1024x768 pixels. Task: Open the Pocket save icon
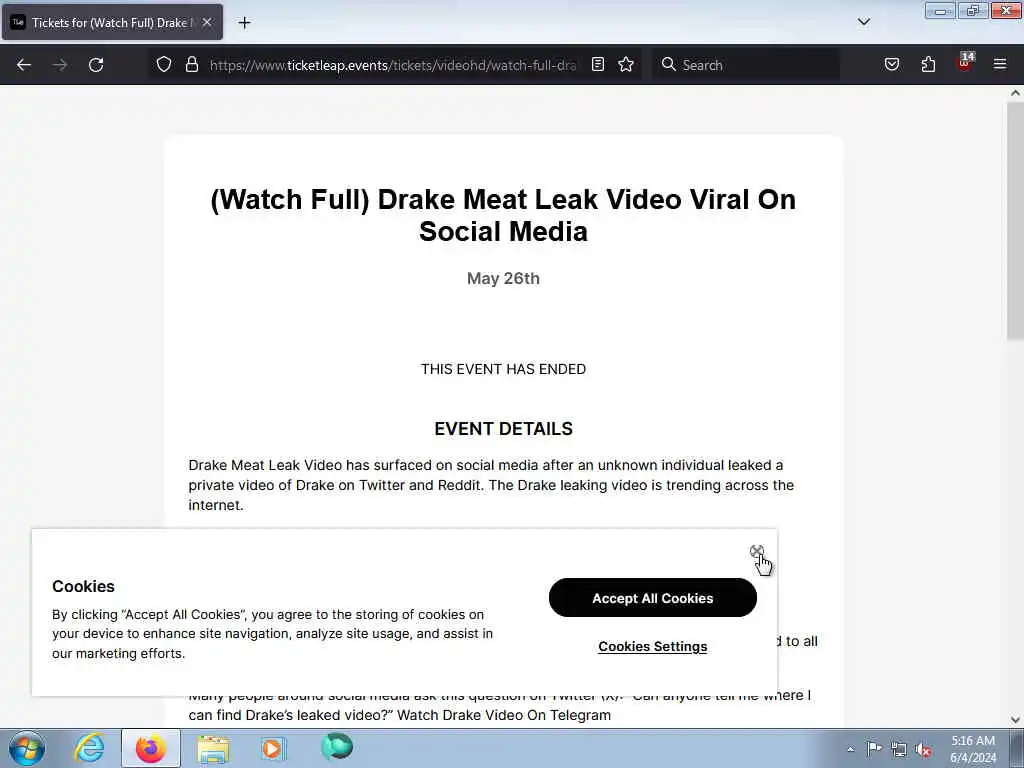tap(891, 64)
